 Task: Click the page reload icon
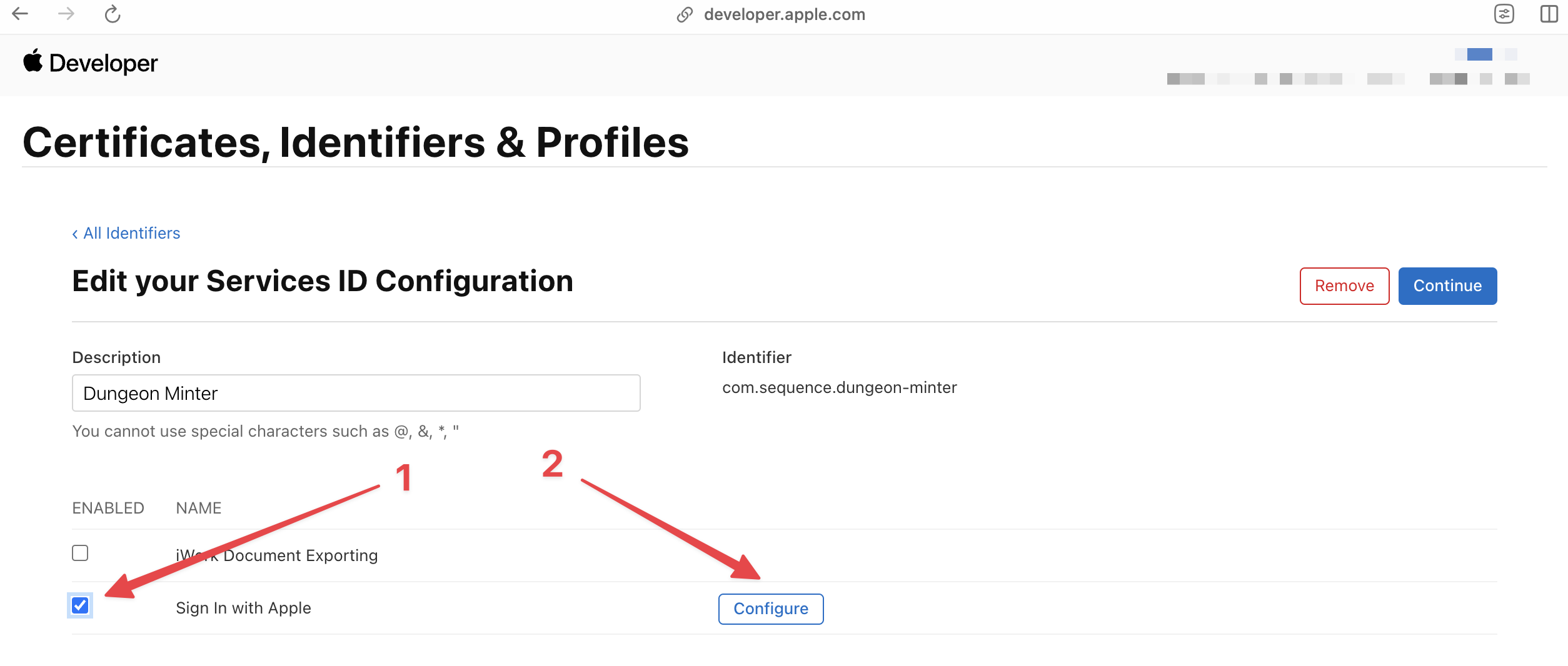coord(112,14)
